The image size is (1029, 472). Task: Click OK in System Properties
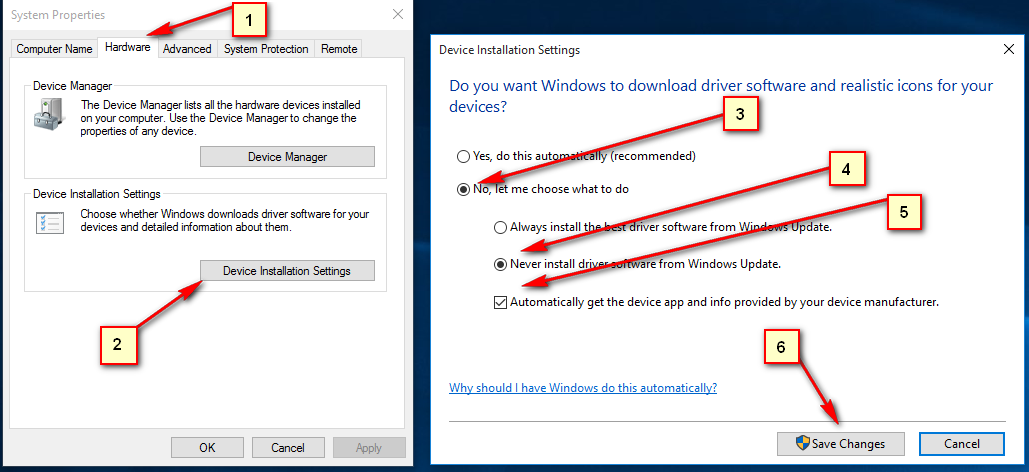pyautogui.click(x=207, y=448)
